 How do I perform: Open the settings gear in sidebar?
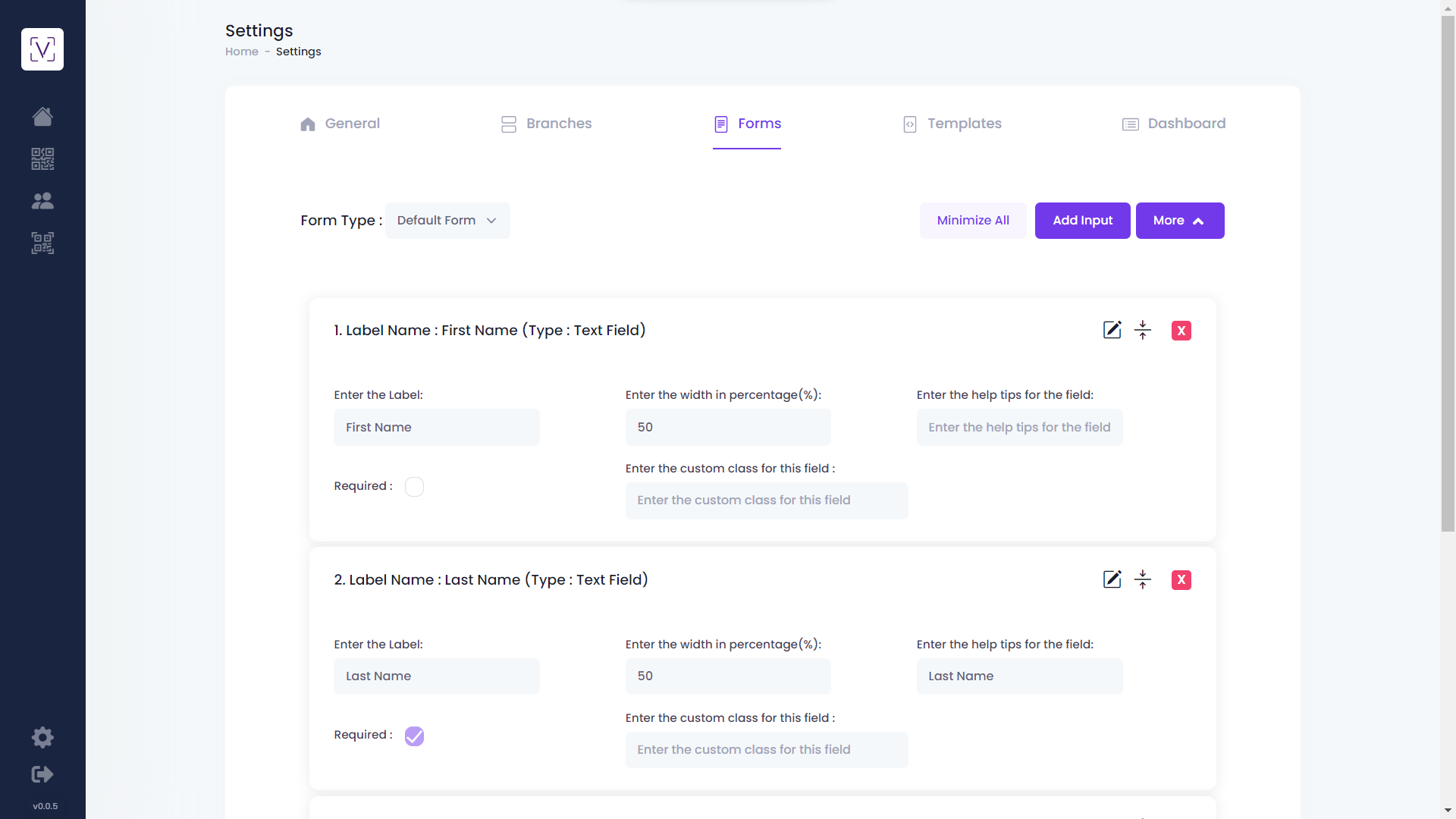[42, 737]
